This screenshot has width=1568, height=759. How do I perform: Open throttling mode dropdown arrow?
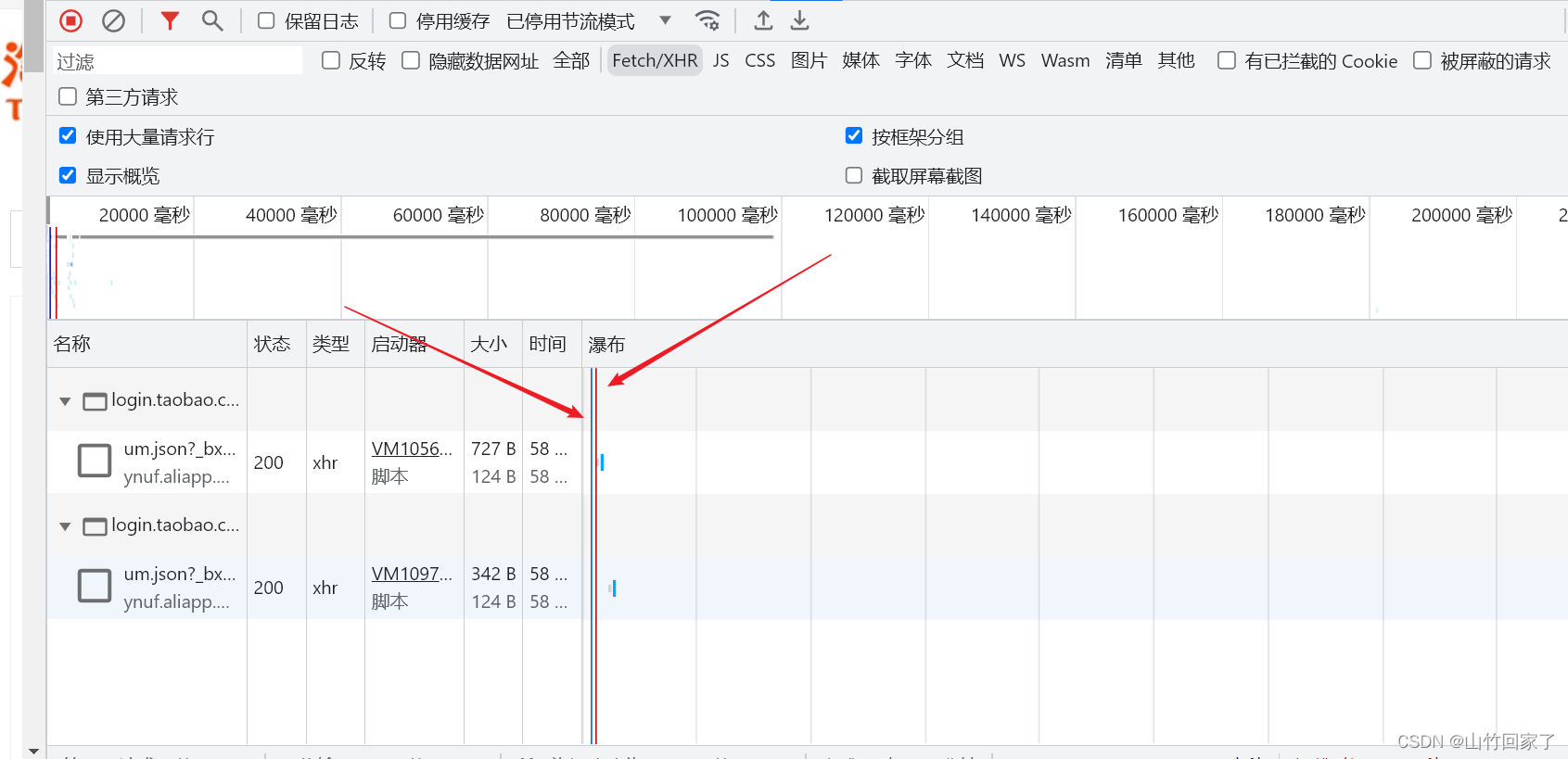pyautogui.click(x=665, y=20)
